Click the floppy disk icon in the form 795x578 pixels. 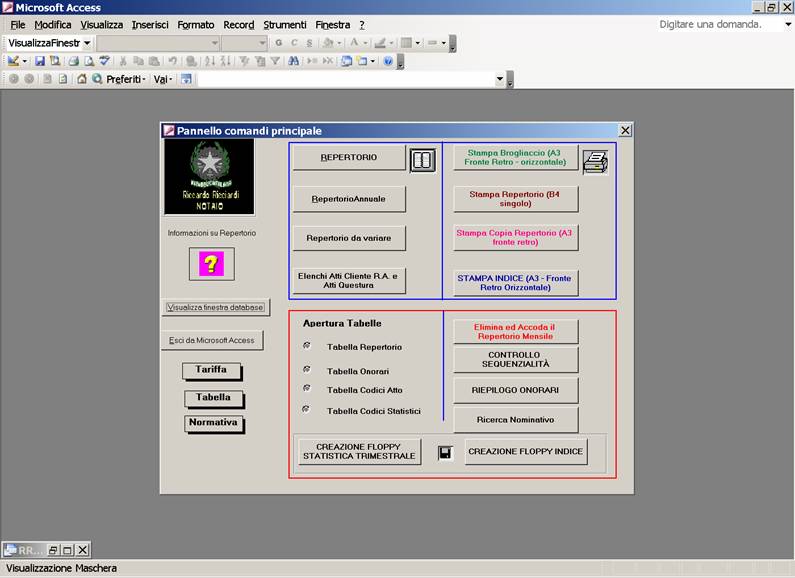pos(445,452)
